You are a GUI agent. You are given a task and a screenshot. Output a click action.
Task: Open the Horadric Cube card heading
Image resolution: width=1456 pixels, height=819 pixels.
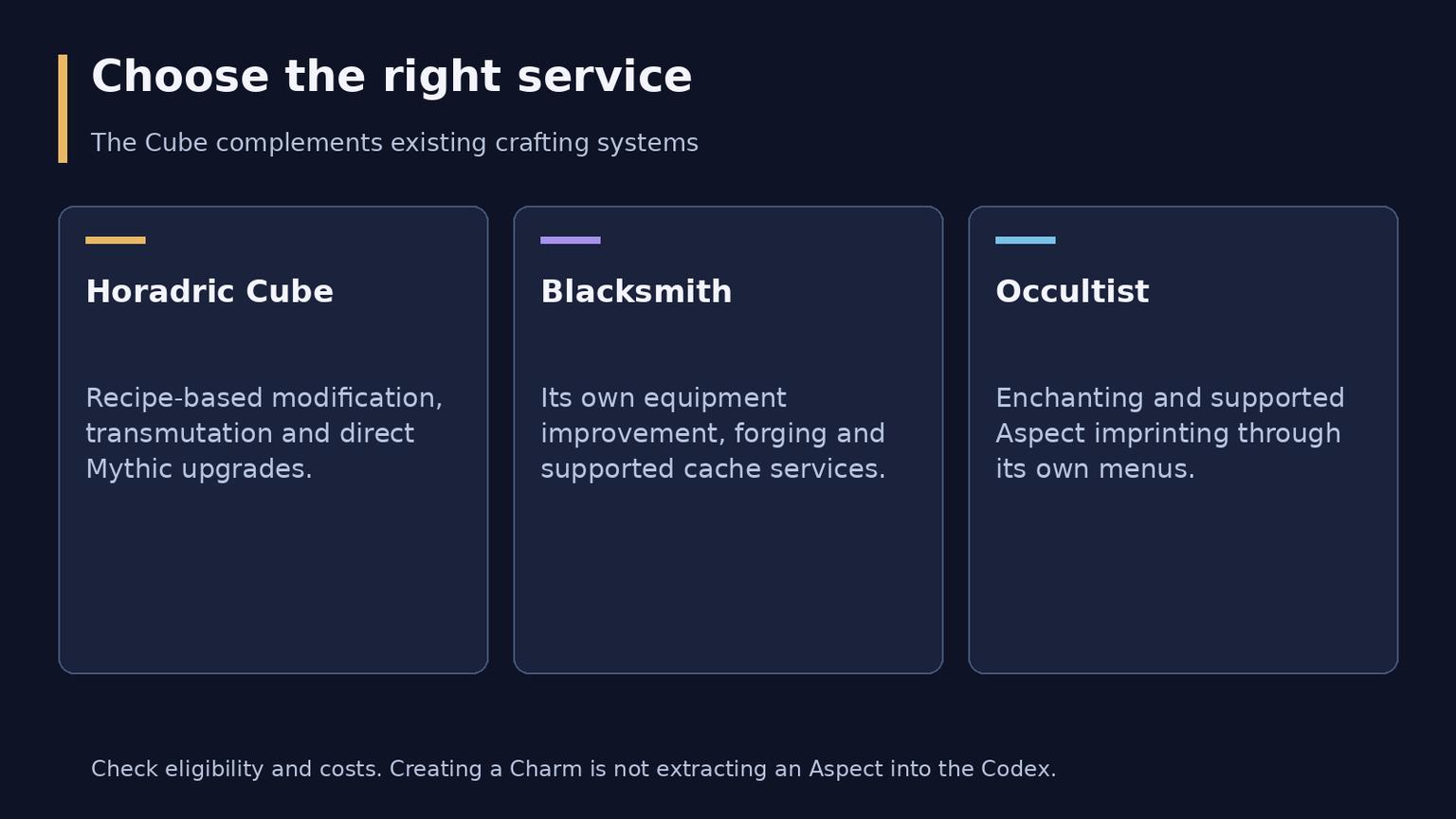[x=209, y=292]
